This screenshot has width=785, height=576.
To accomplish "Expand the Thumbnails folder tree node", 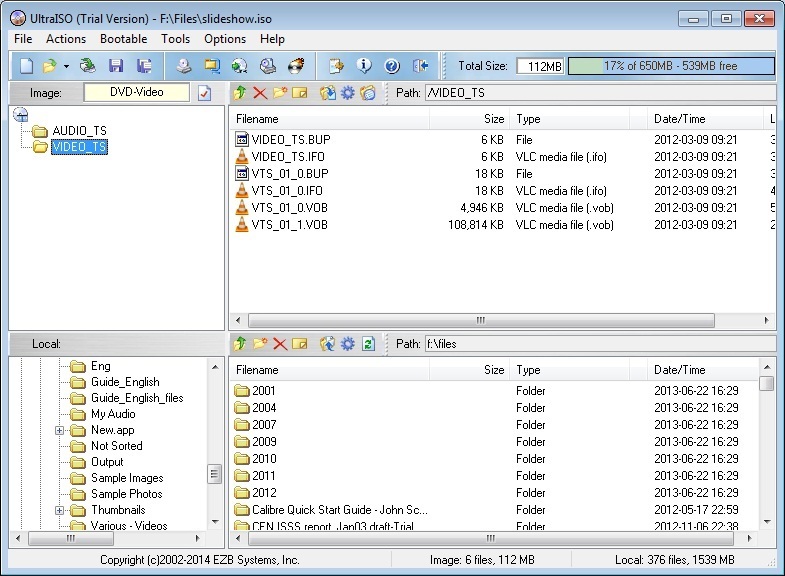I will pyautogui.click(x=59, y=510).
